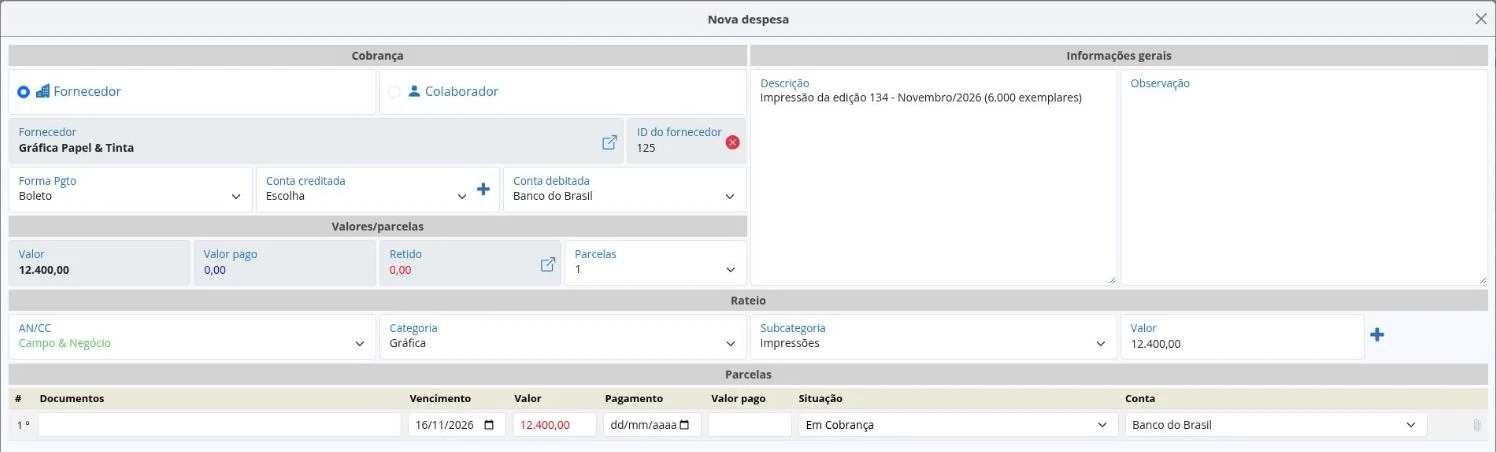The width and height of the screenshot is (1496, 452).
Task: Select the Colaborador radio button
Action: [394, 92]
